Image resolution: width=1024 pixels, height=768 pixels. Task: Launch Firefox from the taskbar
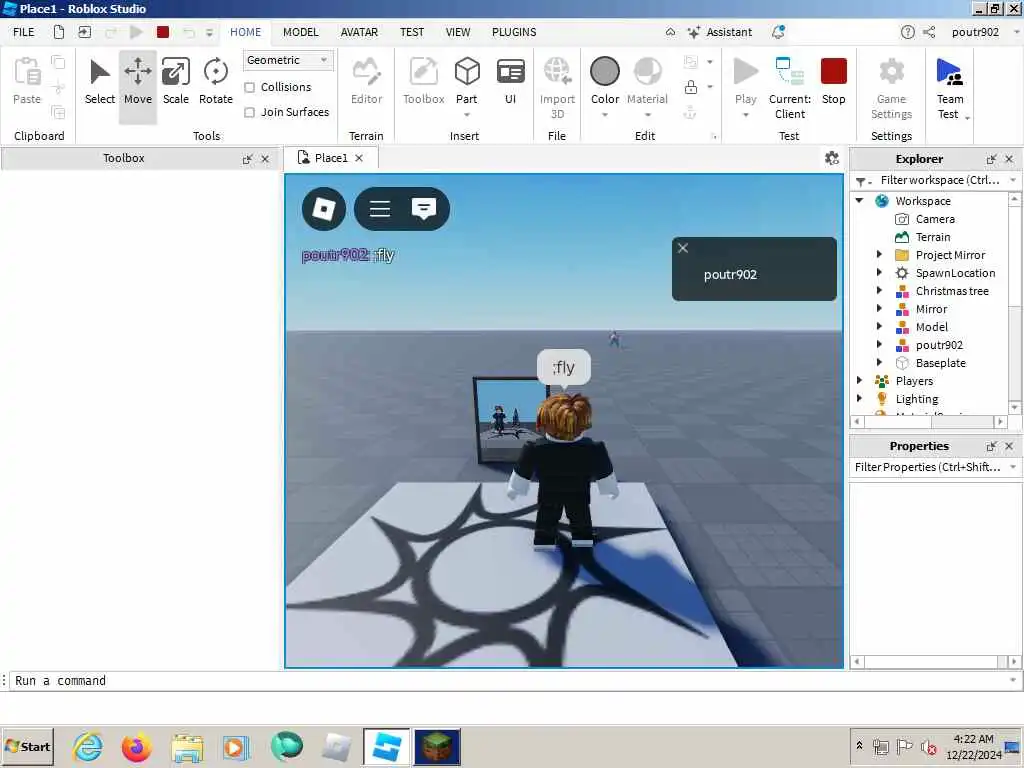tap(136, 747)
